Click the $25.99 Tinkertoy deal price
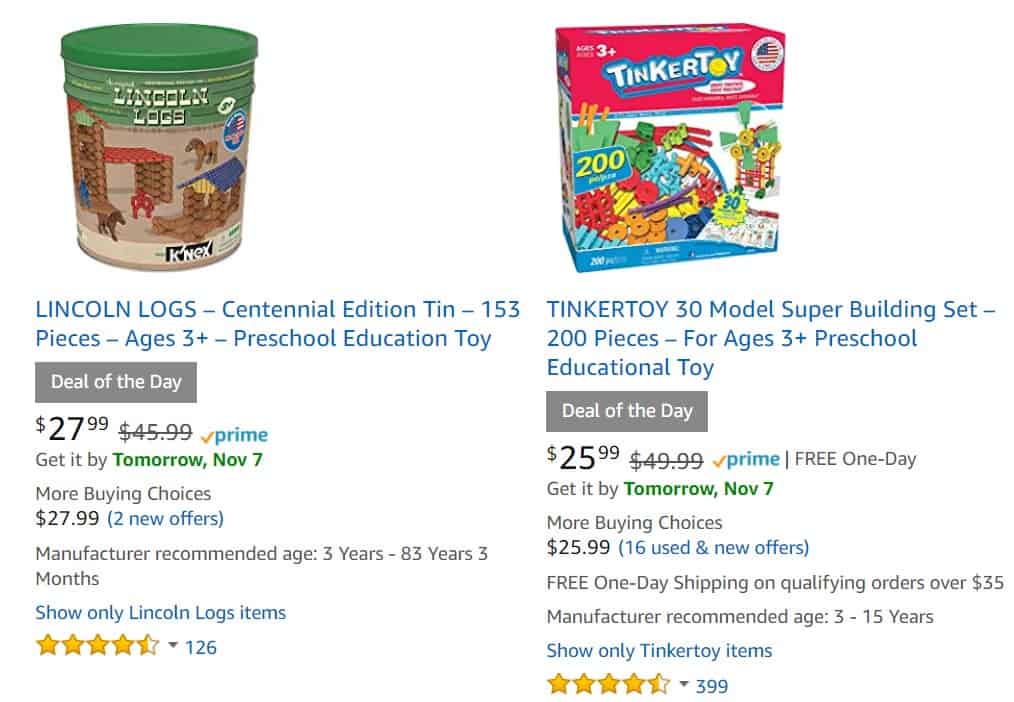The image size is (1014, 702). pos(583,457)
